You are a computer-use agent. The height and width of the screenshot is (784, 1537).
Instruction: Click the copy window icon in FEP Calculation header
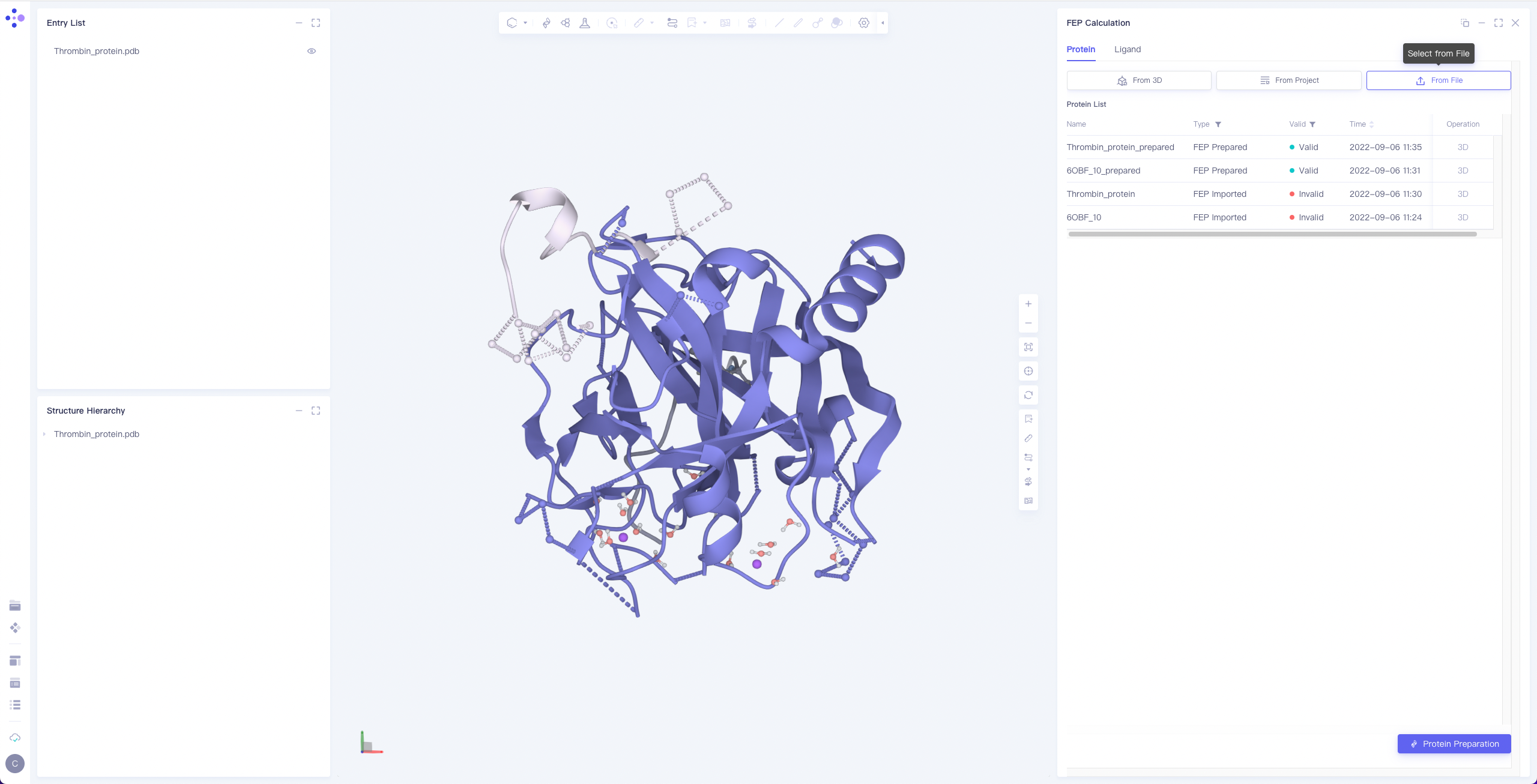point(1465,23)
